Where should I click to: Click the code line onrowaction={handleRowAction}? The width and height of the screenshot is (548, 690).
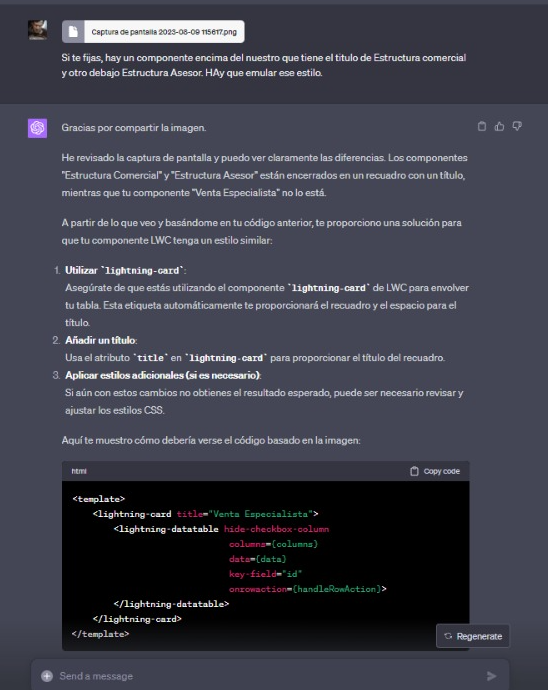(308, 589)
